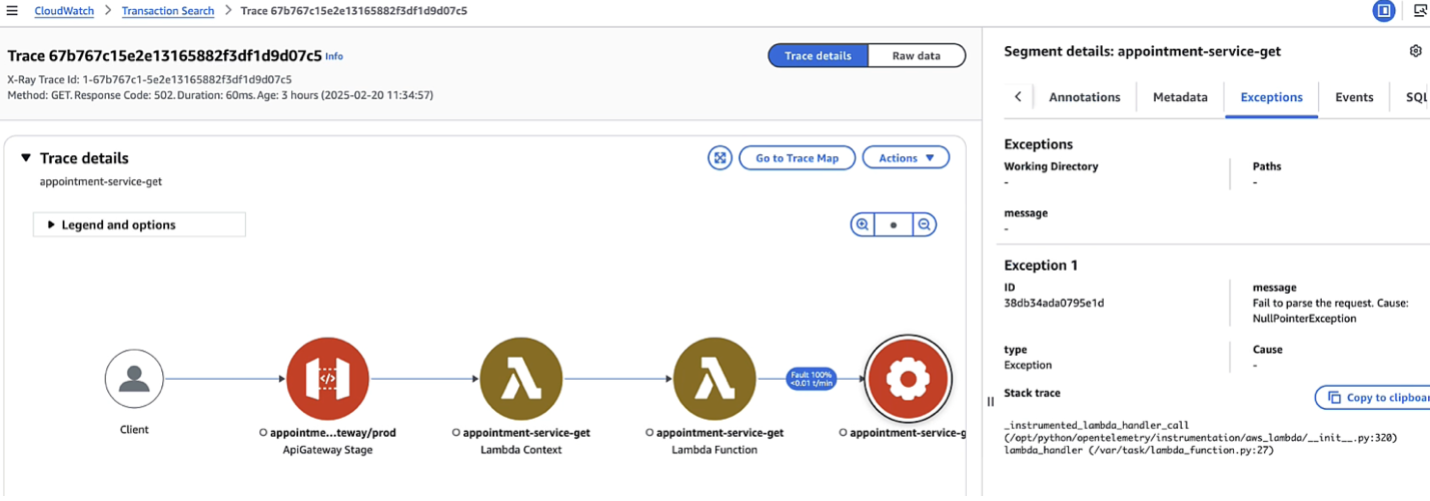Click the fit-to-screen map icon
Viewport: 1430px width, 501px height.
[x=719, y=158]
